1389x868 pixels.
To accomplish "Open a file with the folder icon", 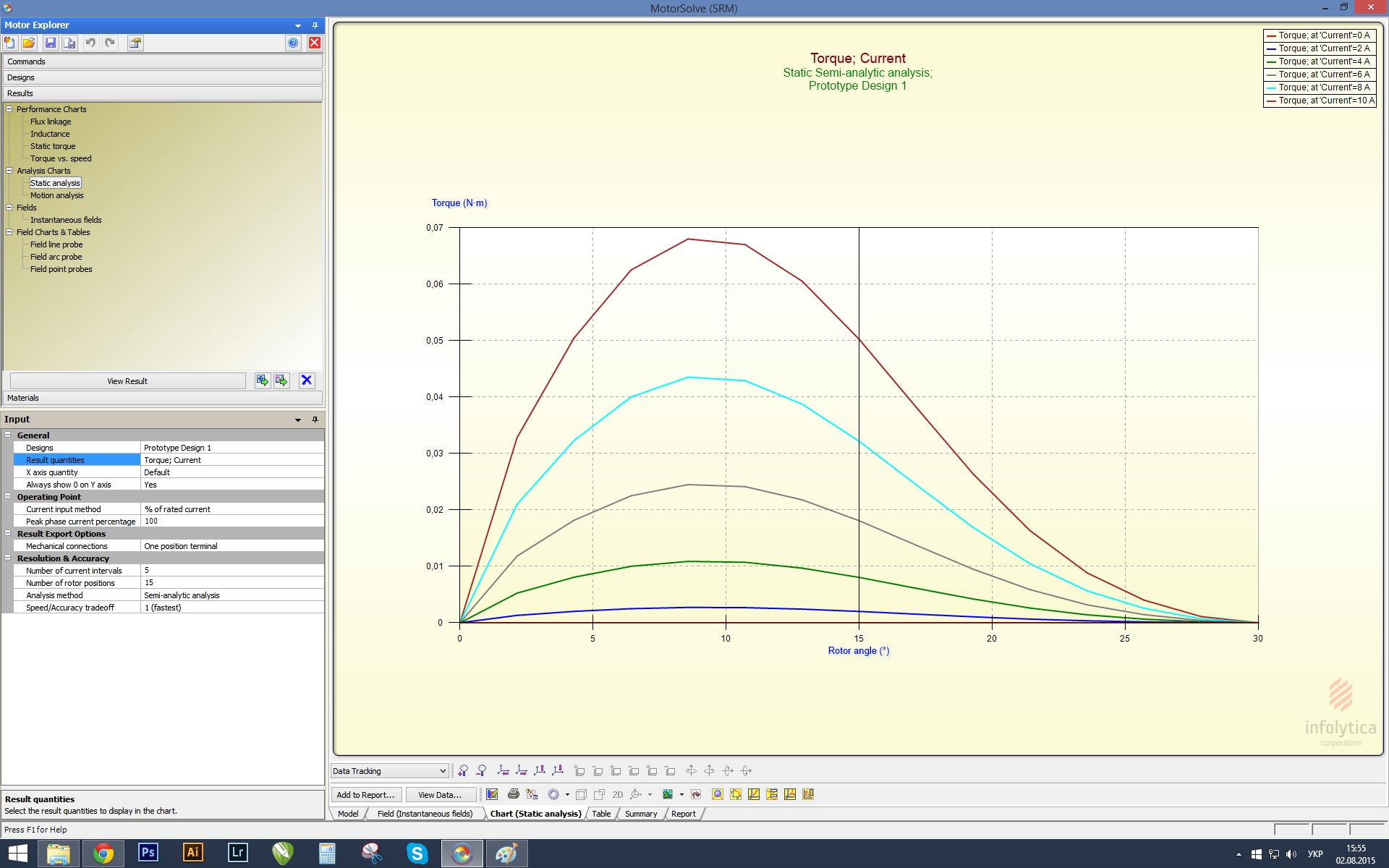I will coord(29,43).
